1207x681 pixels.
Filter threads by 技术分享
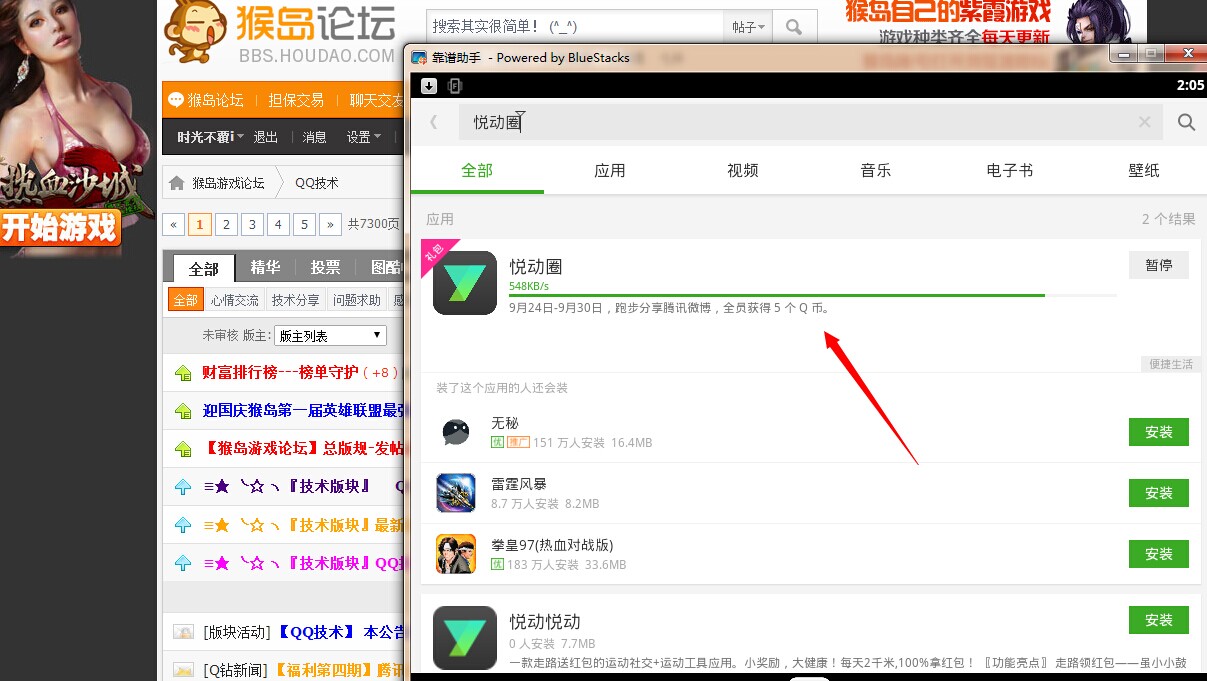coord(296,300)
